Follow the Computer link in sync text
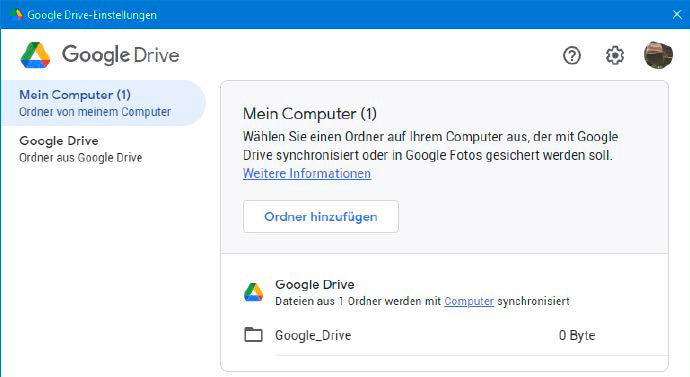 click(469, 301)
